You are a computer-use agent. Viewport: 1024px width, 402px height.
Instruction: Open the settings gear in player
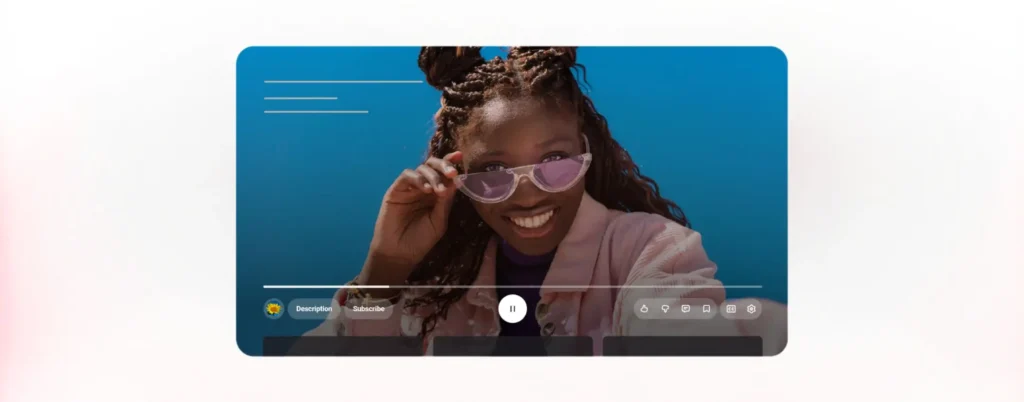pos(751,309)
